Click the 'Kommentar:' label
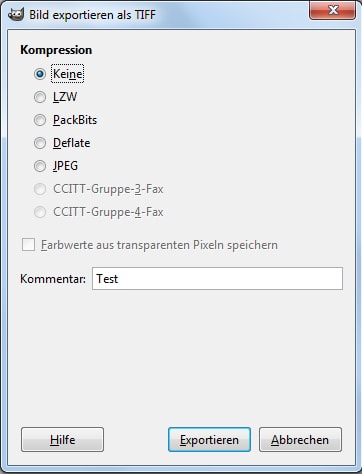 click(x=53, y=279)
